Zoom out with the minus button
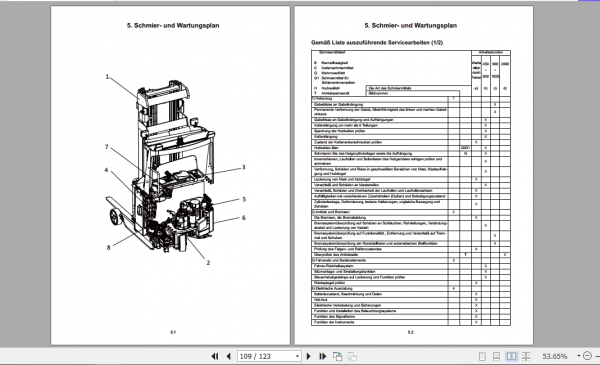Viewport: 600px width, 365px height. pos(587,356)
